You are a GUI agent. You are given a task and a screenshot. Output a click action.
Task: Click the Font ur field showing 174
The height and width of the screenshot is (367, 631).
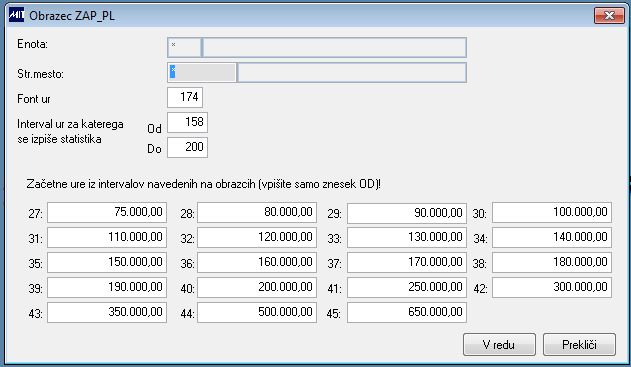185,97
